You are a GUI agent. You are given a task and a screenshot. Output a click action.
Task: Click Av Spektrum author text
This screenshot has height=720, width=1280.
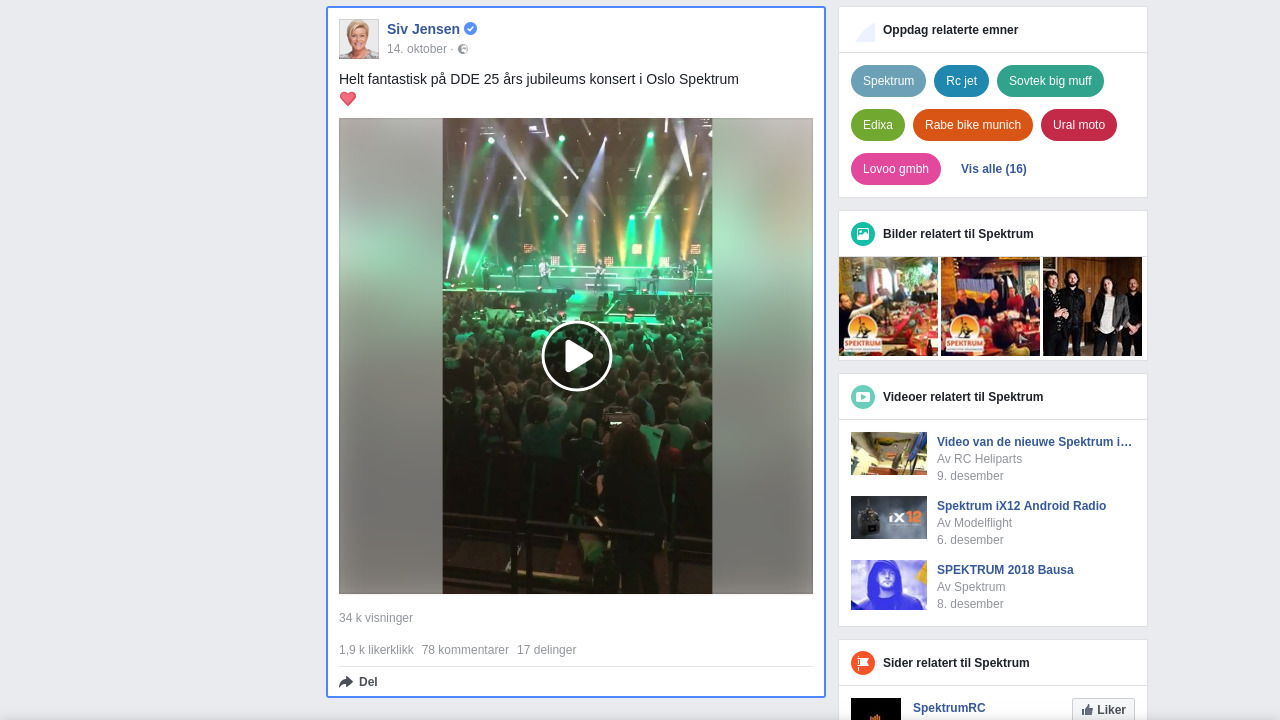[971, 587]
